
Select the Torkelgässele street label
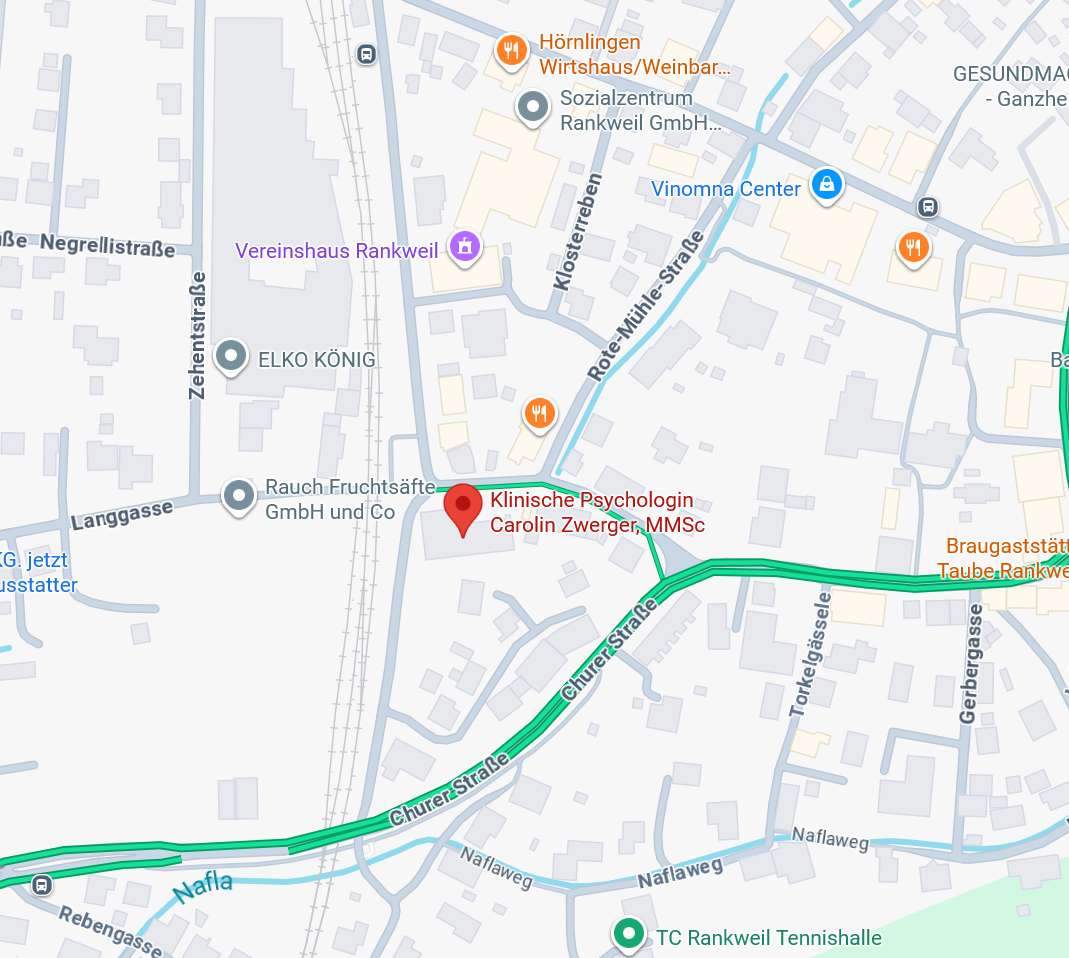(810, 655)
